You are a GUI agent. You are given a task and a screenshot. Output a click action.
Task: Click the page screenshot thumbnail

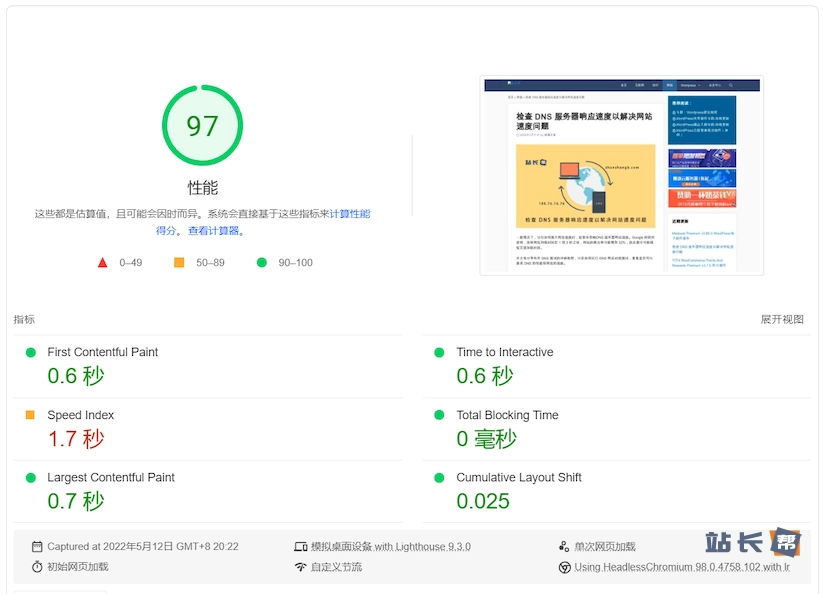621,175
